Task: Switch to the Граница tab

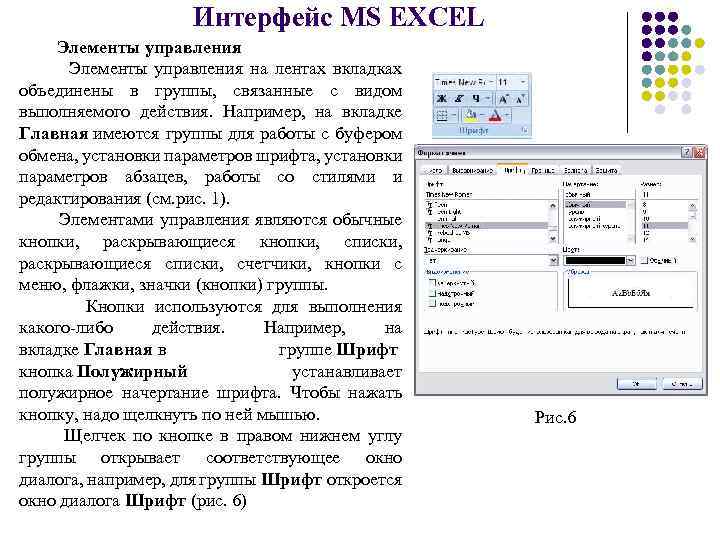Action: pos(543,170)
